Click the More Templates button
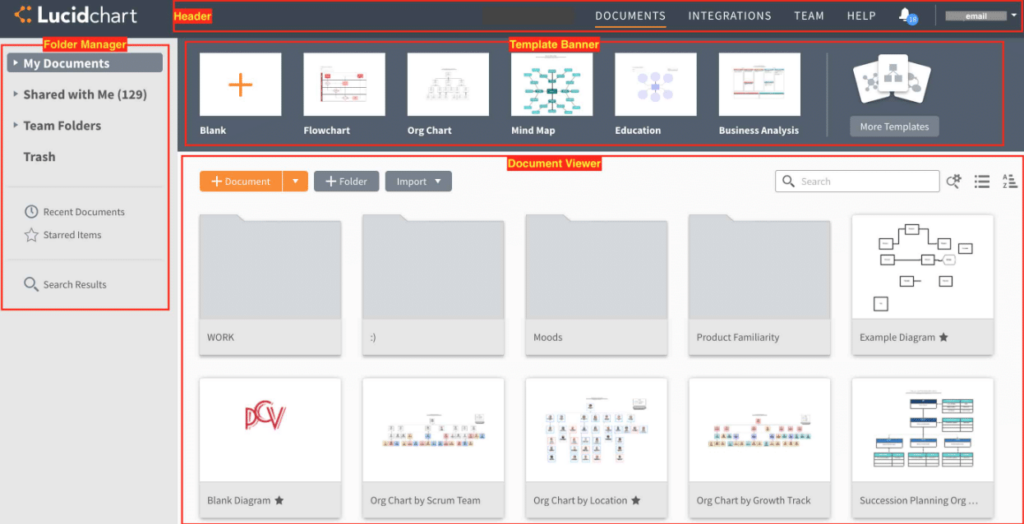This screenshot has width=1024, height=524. coord(894,127)
